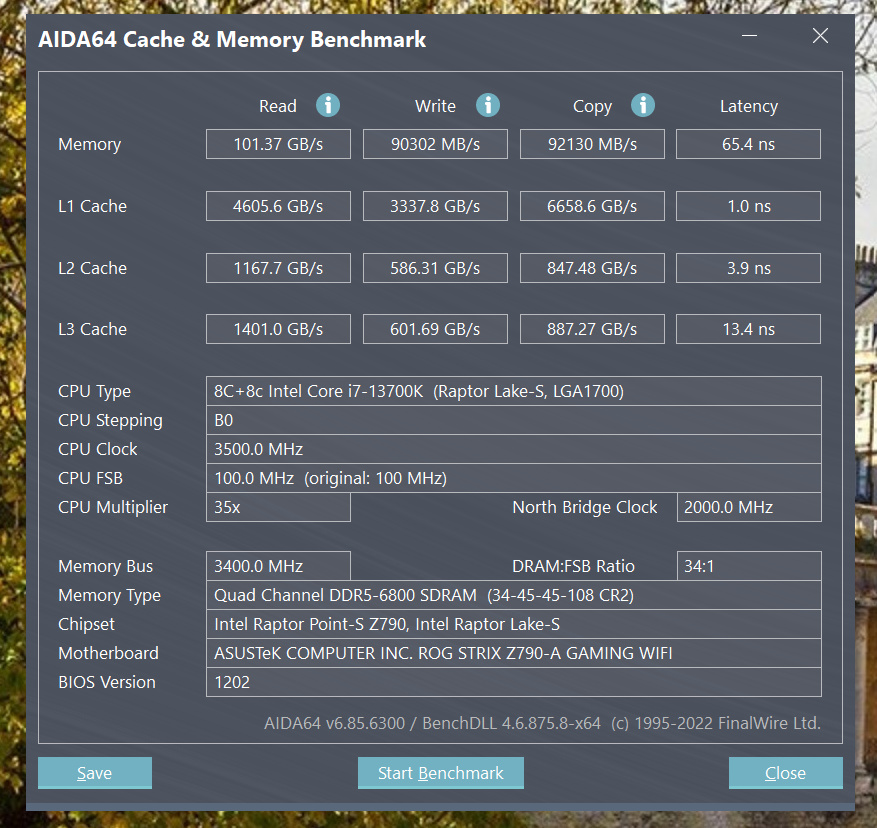The height and width of the screenshot is (828, 877).
Task: Select L2 Cache write 586.31 GB/s
Action: pyautogui.click(x=435, y=268)
